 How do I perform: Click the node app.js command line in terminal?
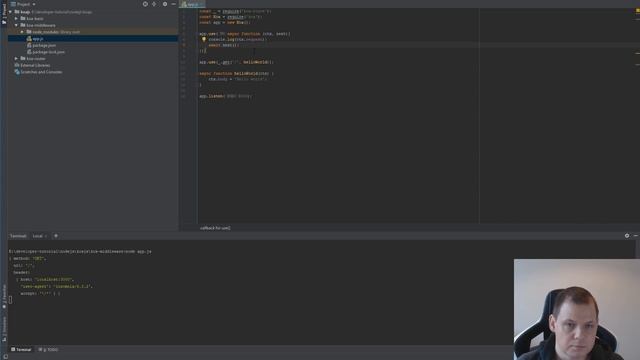[80, 251]
